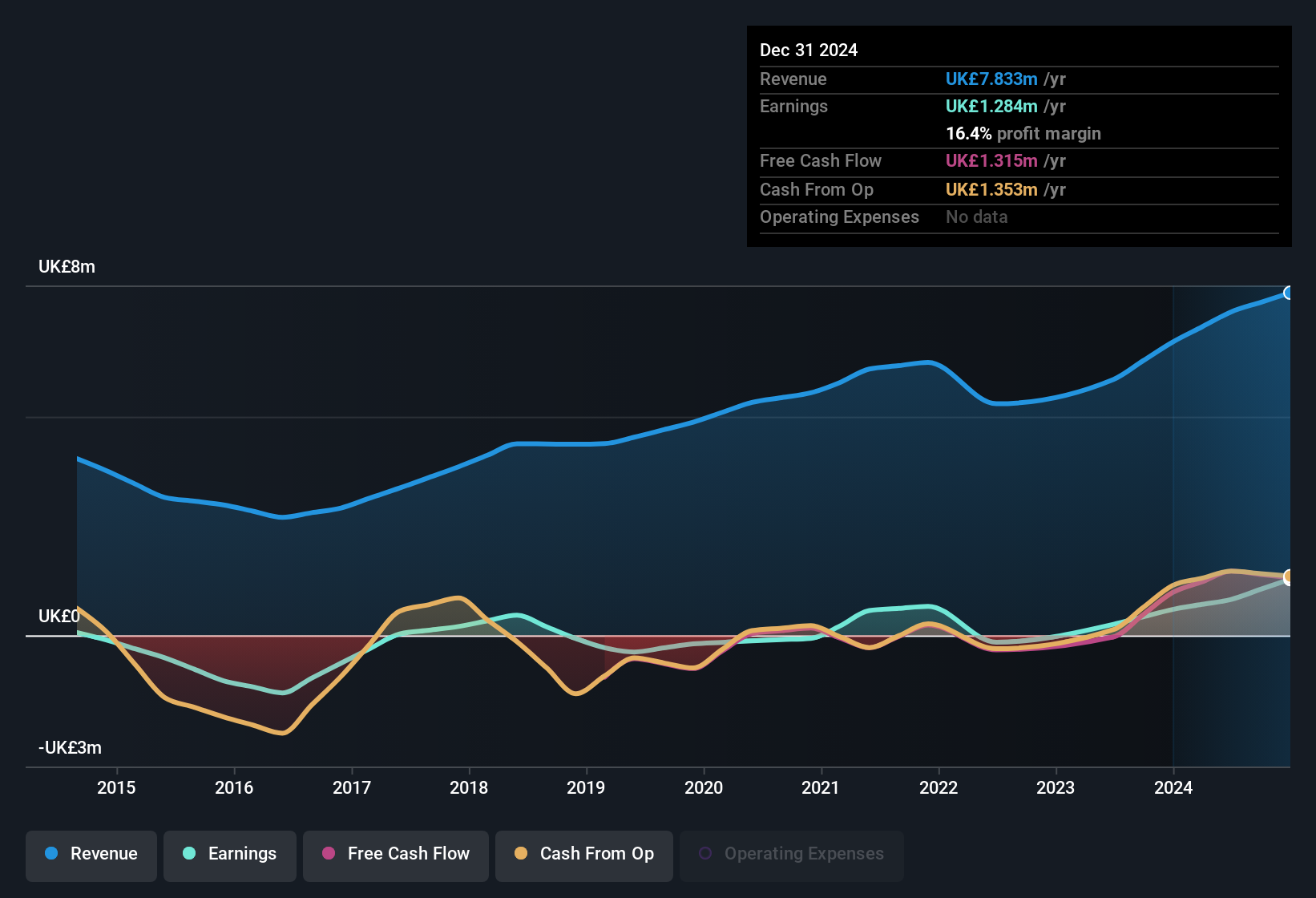This screenshot has width=1316, height=898.
Task: Click the Cash From Op endpoint marker
Action: pyautogui.click(x=1288, y=576)
